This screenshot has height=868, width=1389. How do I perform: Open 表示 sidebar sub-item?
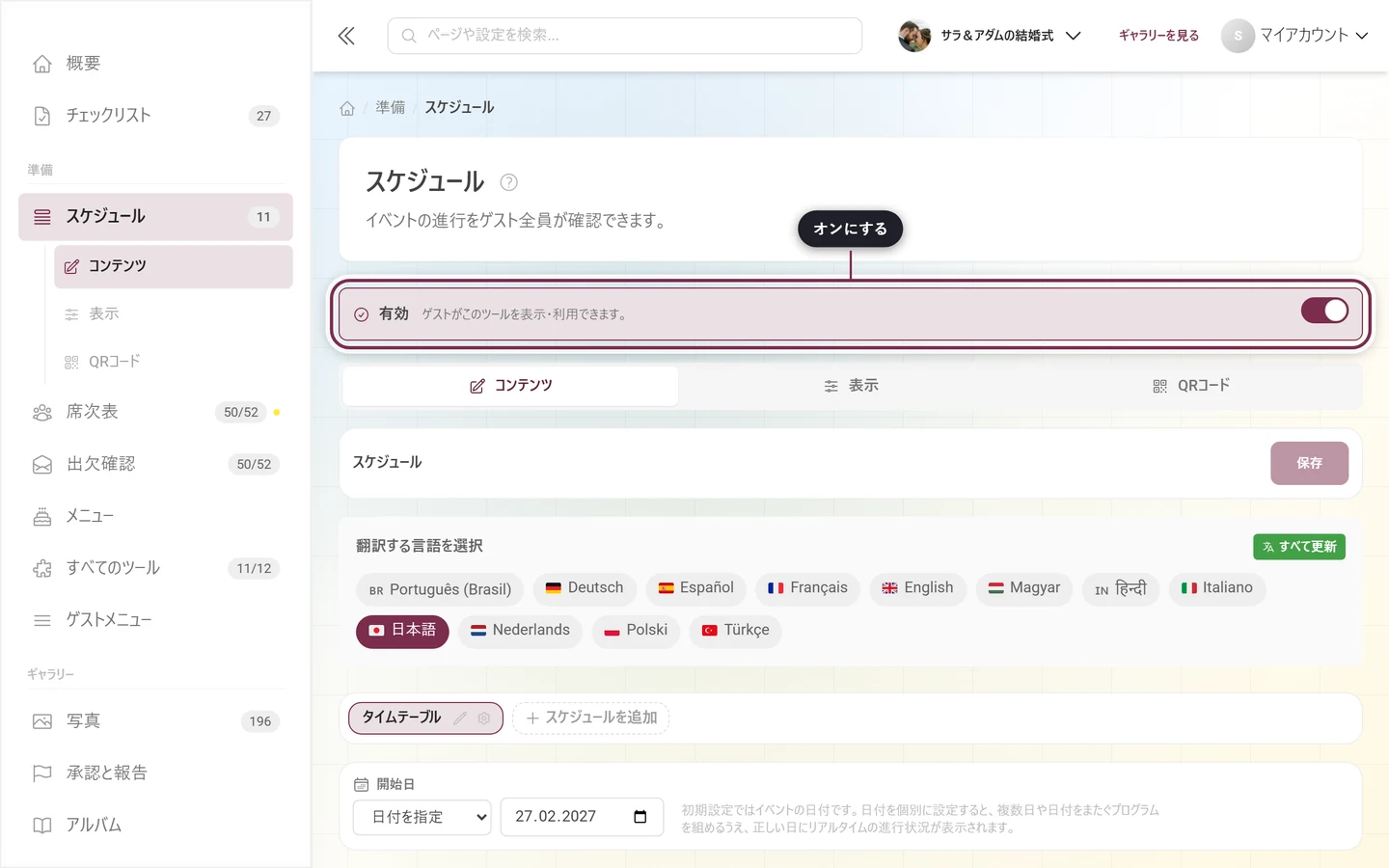tap(174, 314)
